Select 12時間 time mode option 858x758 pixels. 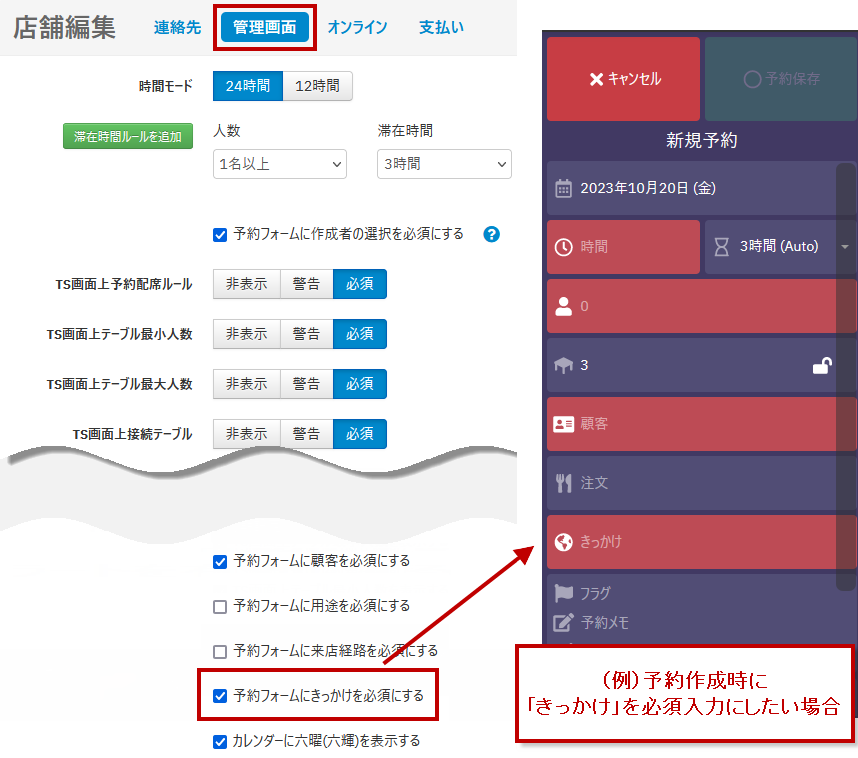[x=317, y=86]
